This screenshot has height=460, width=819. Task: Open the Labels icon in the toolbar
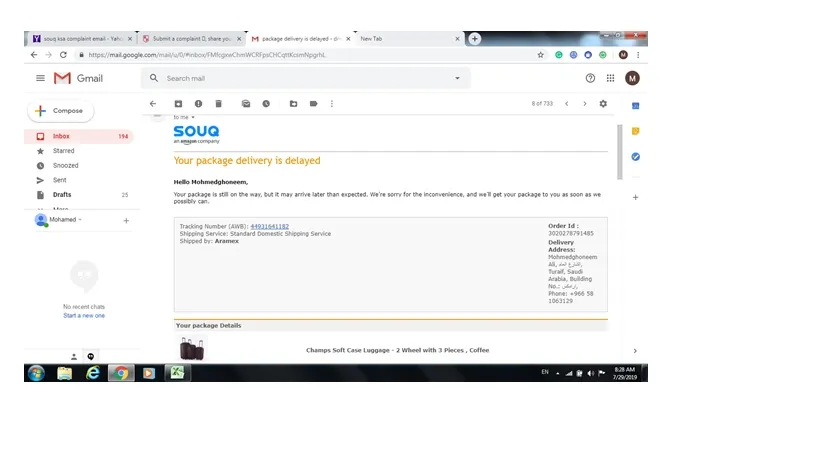313,104
